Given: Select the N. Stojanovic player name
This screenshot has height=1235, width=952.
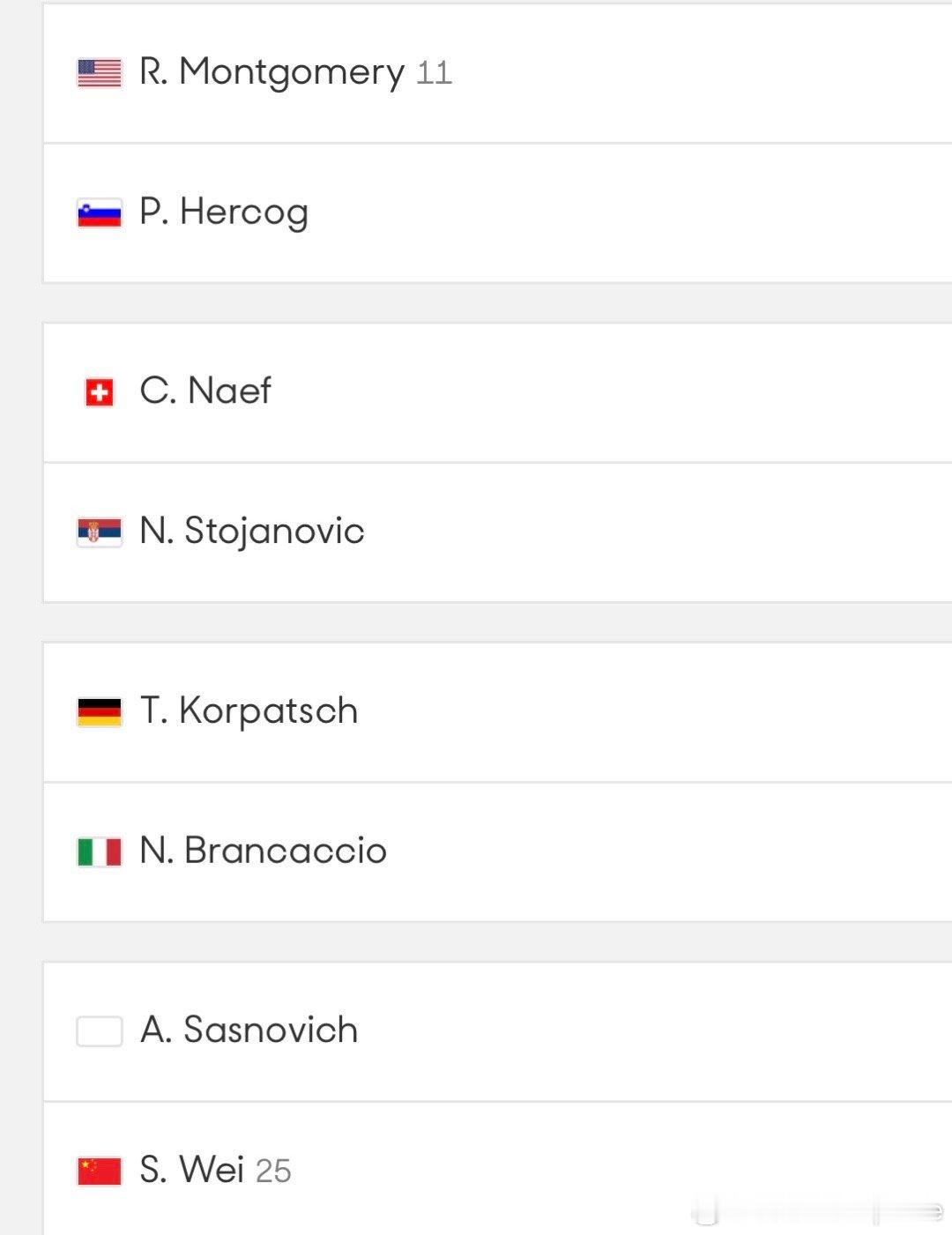Looking at the screenshot, I should tap(252, 531).
